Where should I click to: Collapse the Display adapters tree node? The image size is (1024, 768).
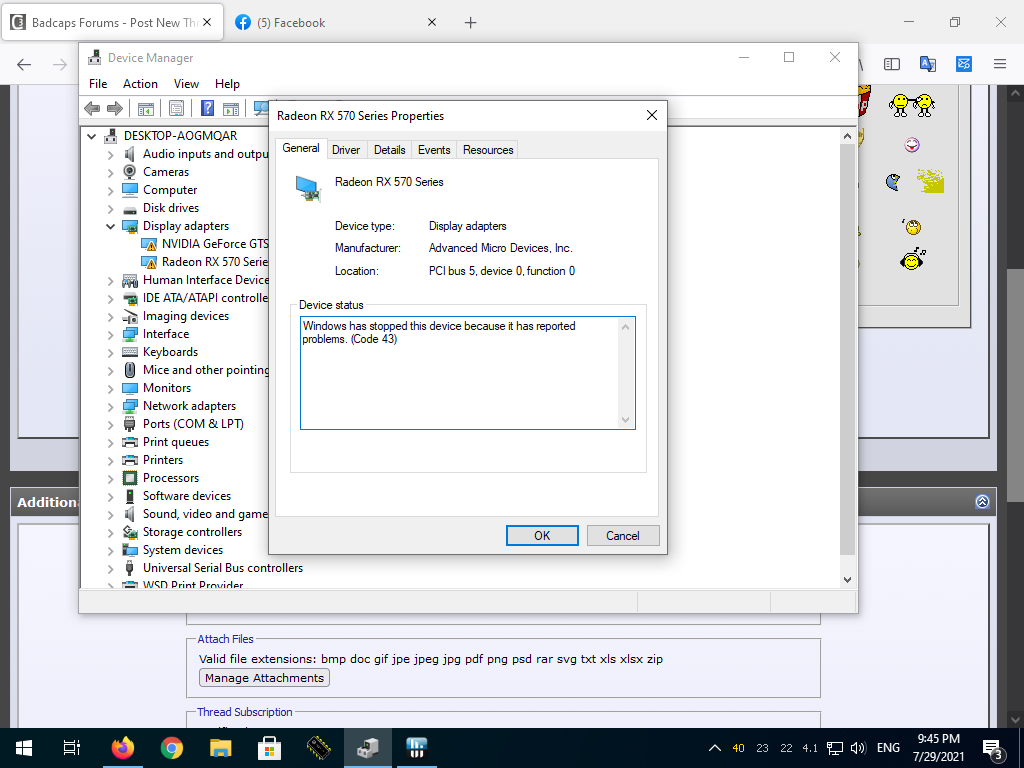pos(111,226)
